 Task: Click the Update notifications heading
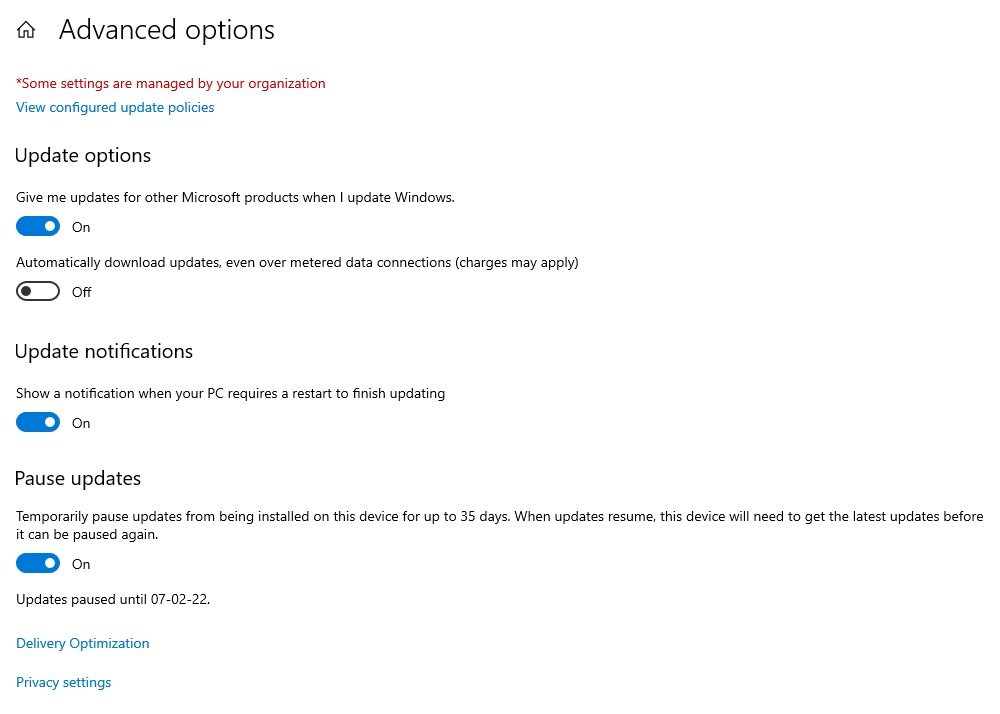tap(104, 351)
